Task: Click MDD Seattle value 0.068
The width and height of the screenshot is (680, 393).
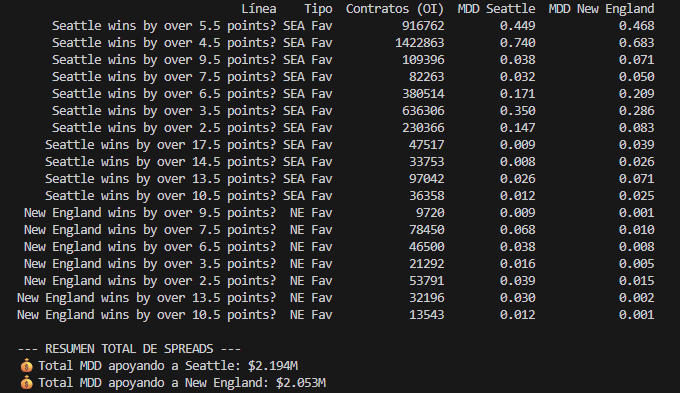Action: 517,229
